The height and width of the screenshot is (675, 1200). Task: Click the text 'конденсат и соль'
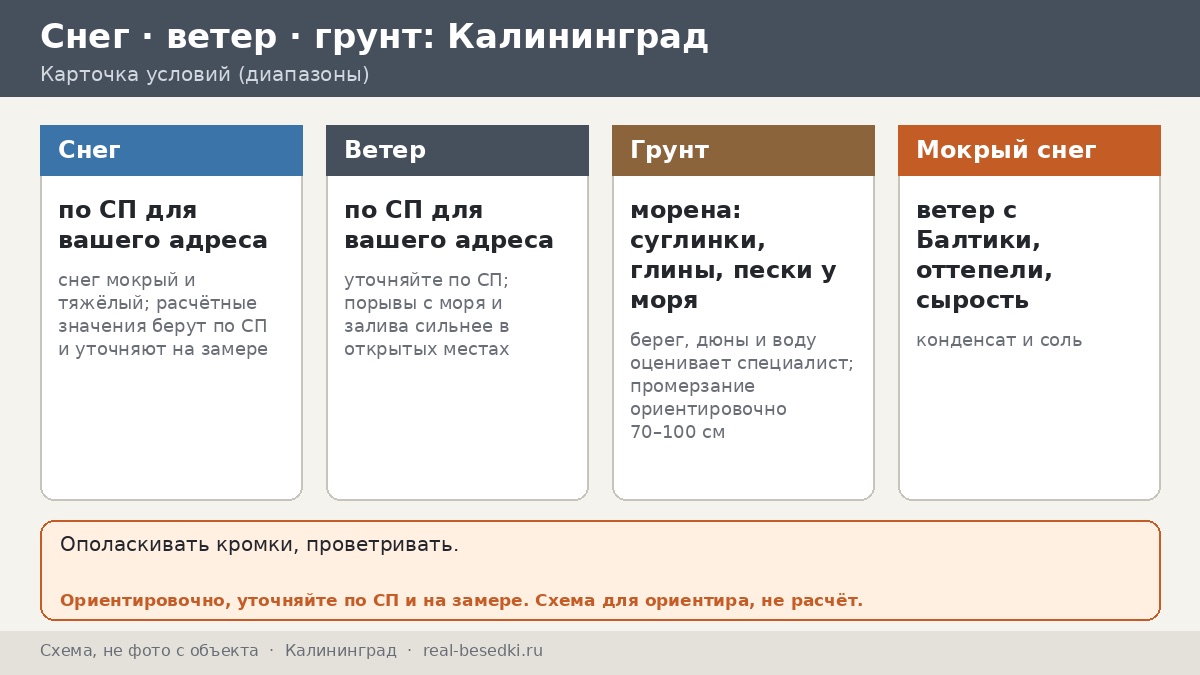click(999, 340)
